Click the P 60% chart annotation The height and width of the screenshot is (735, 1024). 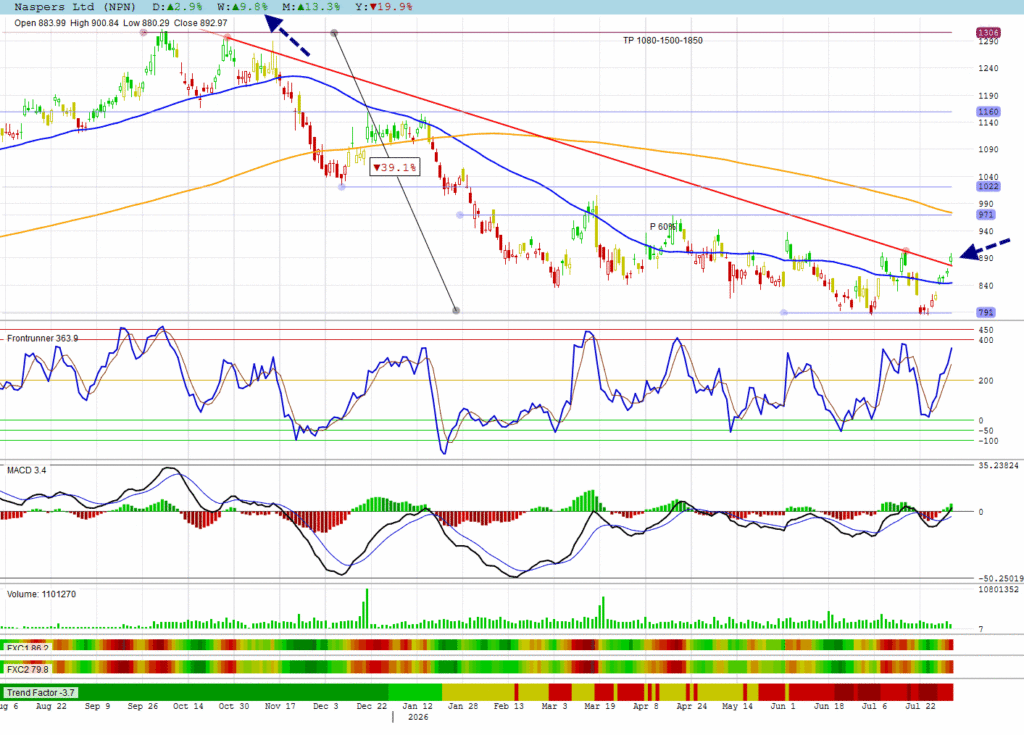point(663,227)
